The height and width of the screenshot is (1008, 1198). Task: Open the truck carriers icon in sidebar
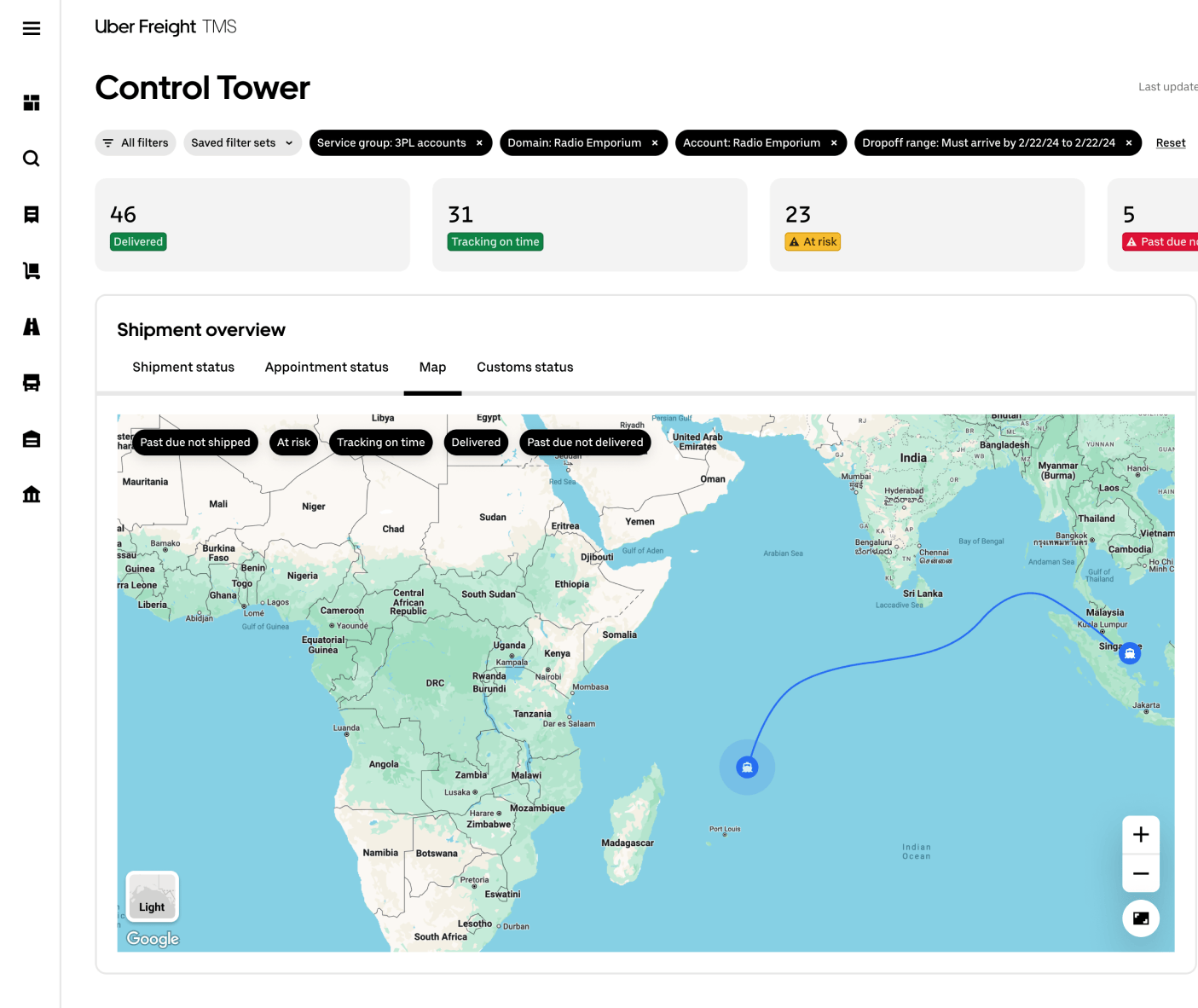(32, 383)
